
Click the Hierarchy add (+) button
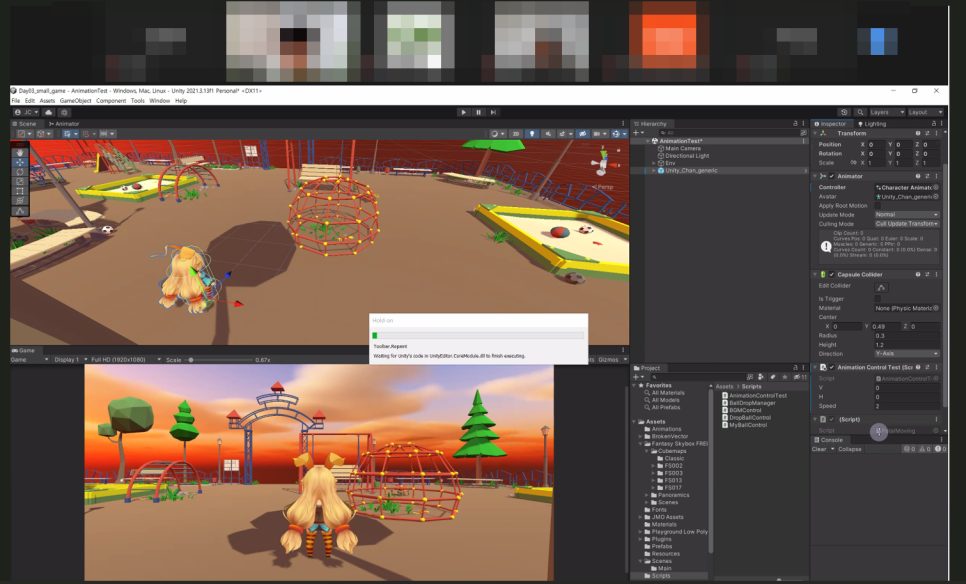pos(636,133)
